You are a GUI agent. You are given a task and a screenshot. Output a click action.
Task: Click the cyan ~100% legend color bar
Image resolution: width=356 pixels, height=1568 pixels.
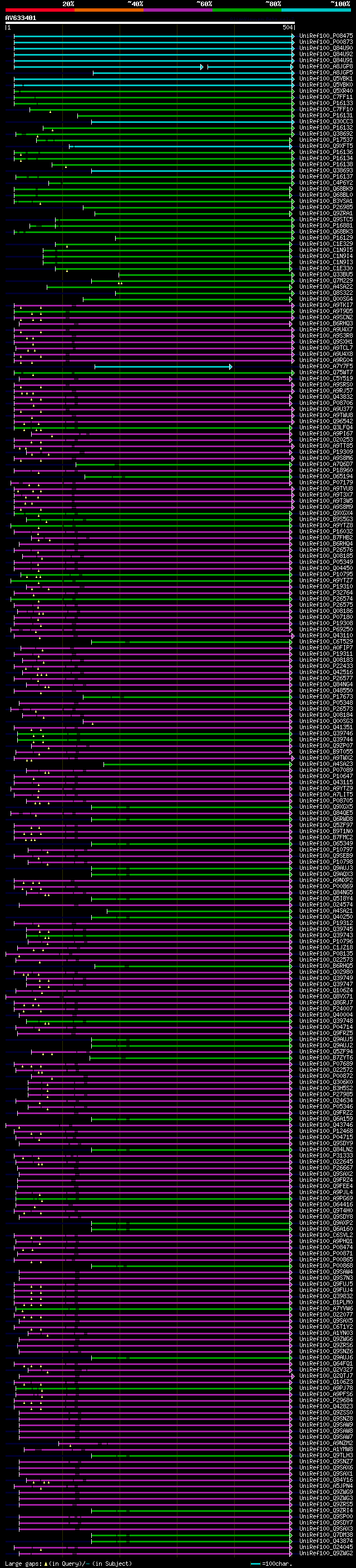coord(316,10)
